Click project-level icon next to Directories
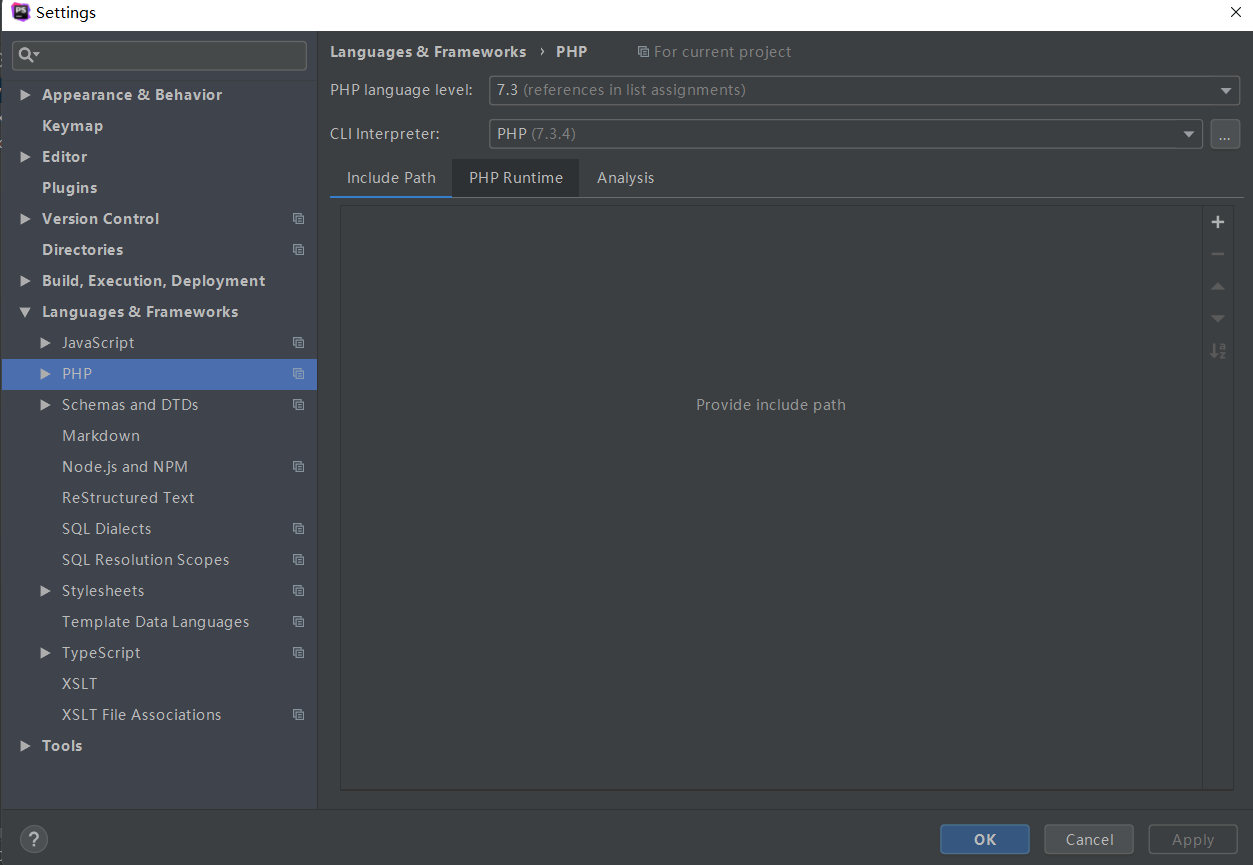1253x865 pixels. point(298,250)
